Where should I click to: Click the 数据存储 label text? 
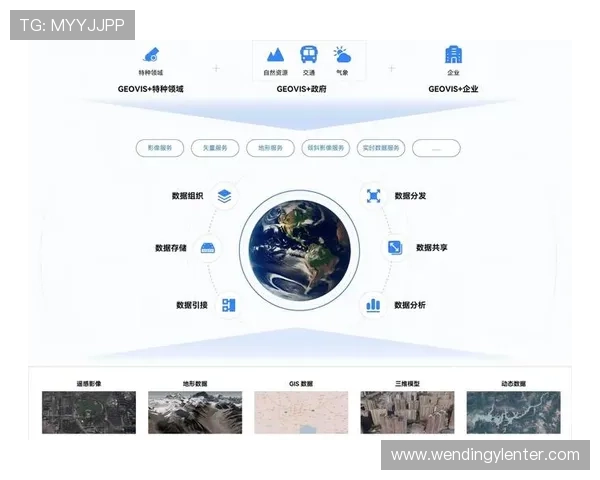[x=171, y=248]
